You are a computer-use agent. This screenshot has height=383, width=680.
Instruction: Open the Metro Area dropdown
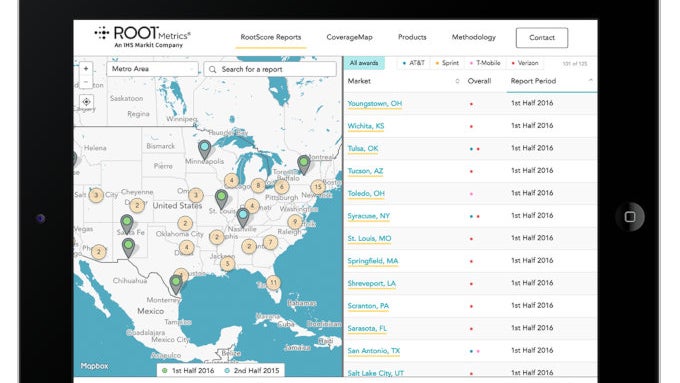(152, 69)
